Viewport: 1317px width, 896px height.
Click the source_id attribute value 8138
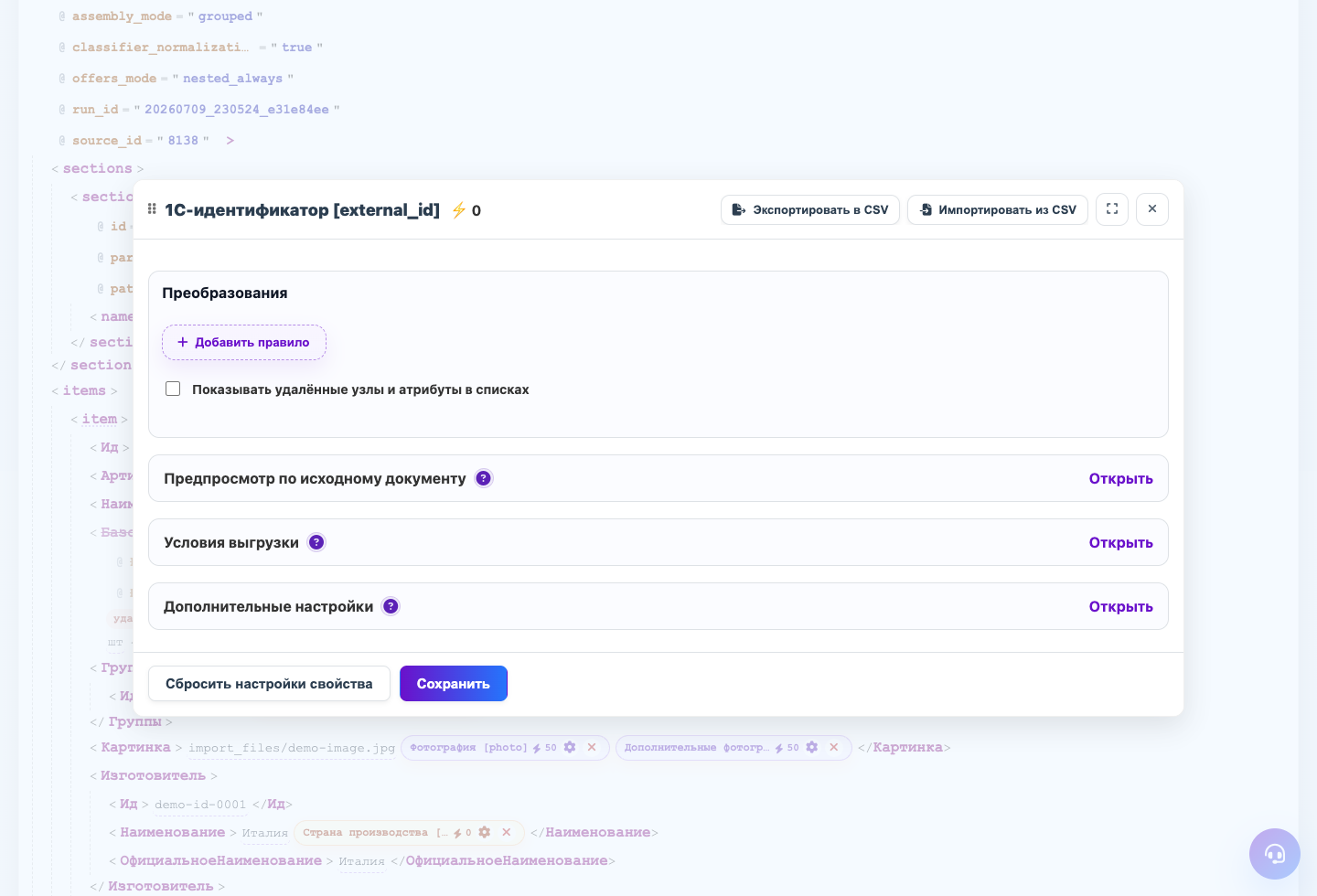pos(183,140)
